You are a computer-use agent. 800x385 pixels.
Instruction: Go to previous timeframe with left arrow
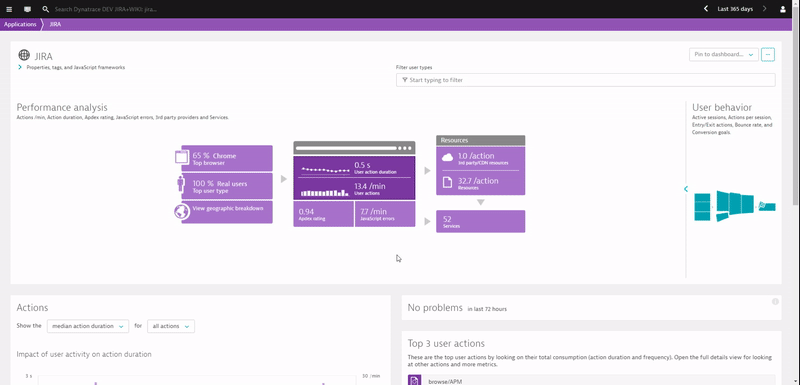[706, 9]
